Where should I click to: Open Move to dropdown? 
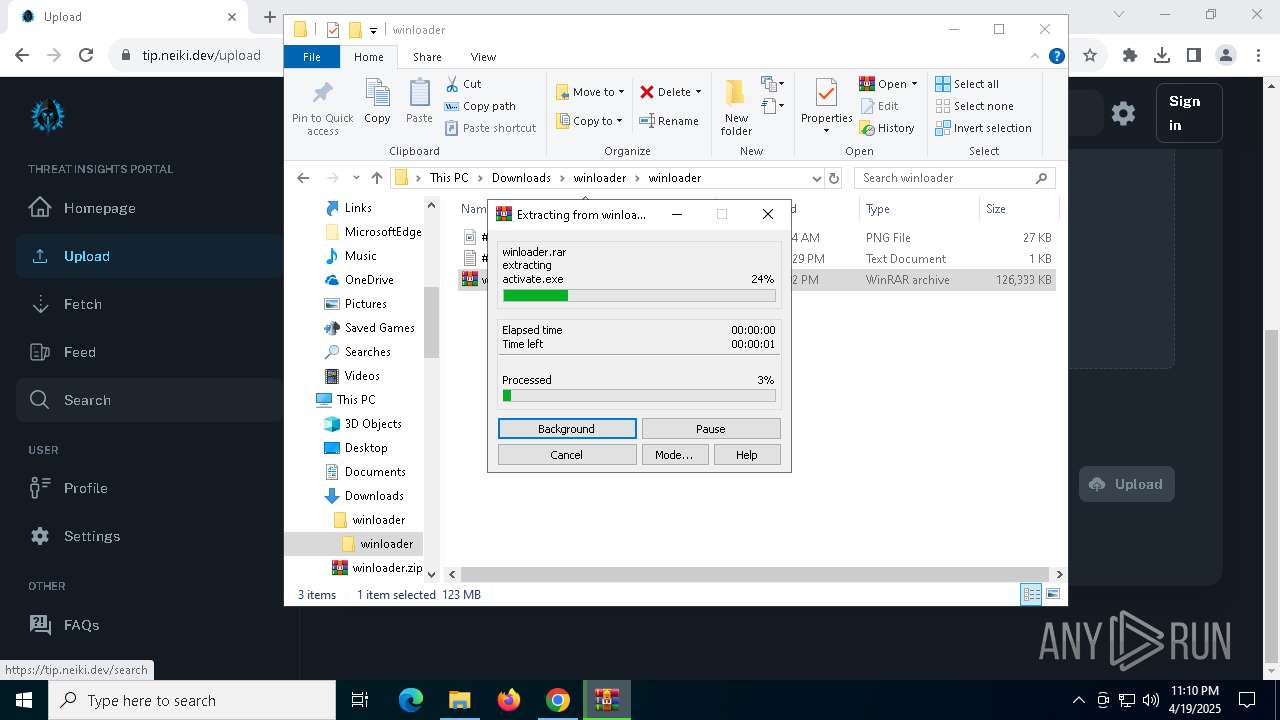click(x=590, y=92)
